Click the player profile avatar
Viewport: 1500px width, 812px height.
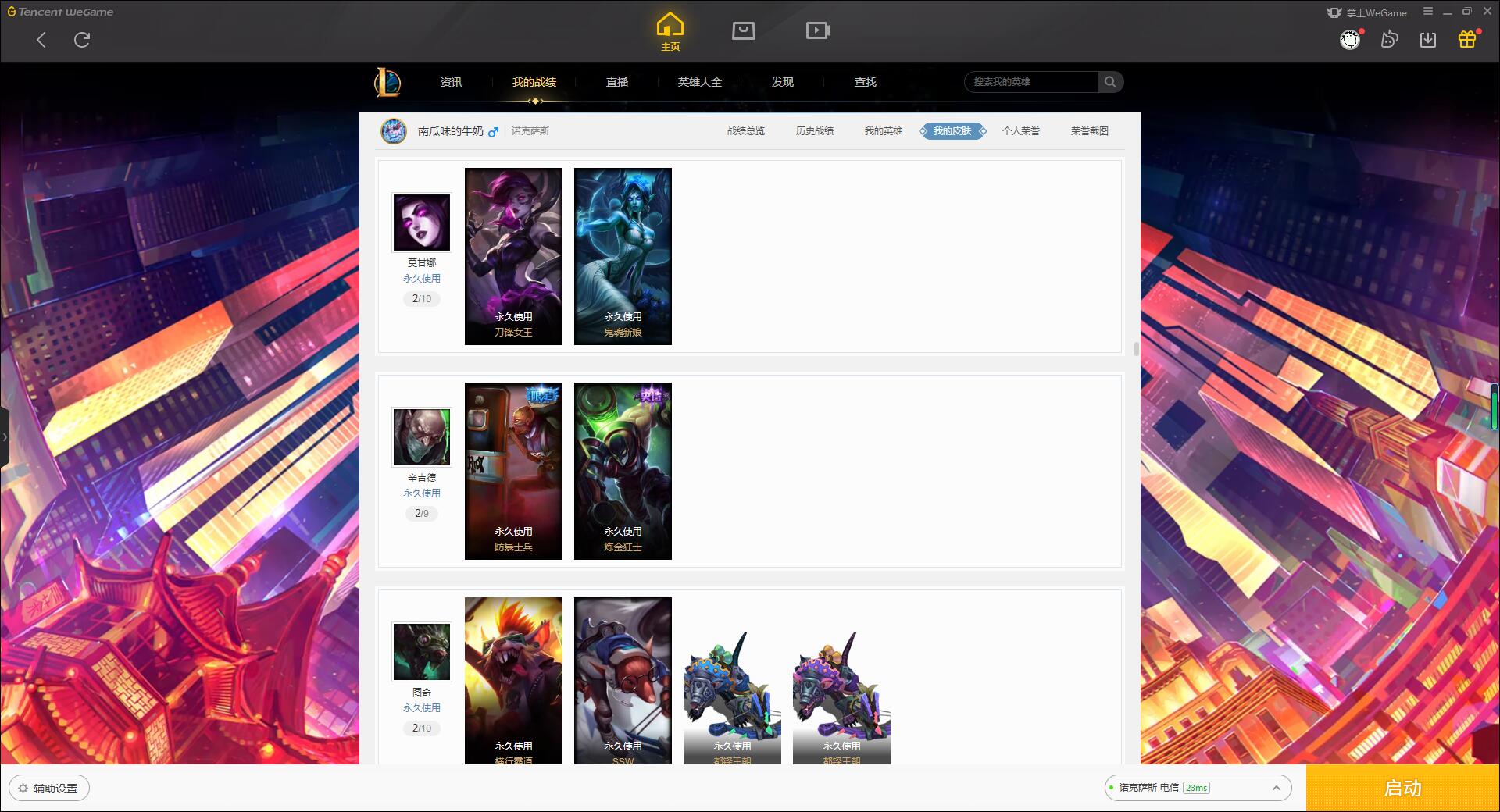point(394,131)
